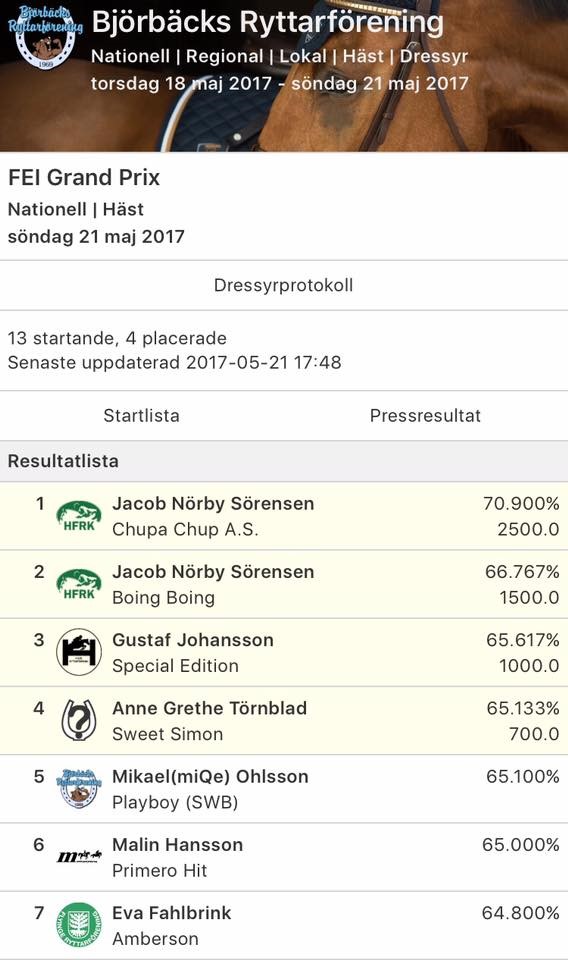This screenshot has height=960, width=568.
Task: Open Gustaf Johansson's result entry
Action: click(284, 653)
